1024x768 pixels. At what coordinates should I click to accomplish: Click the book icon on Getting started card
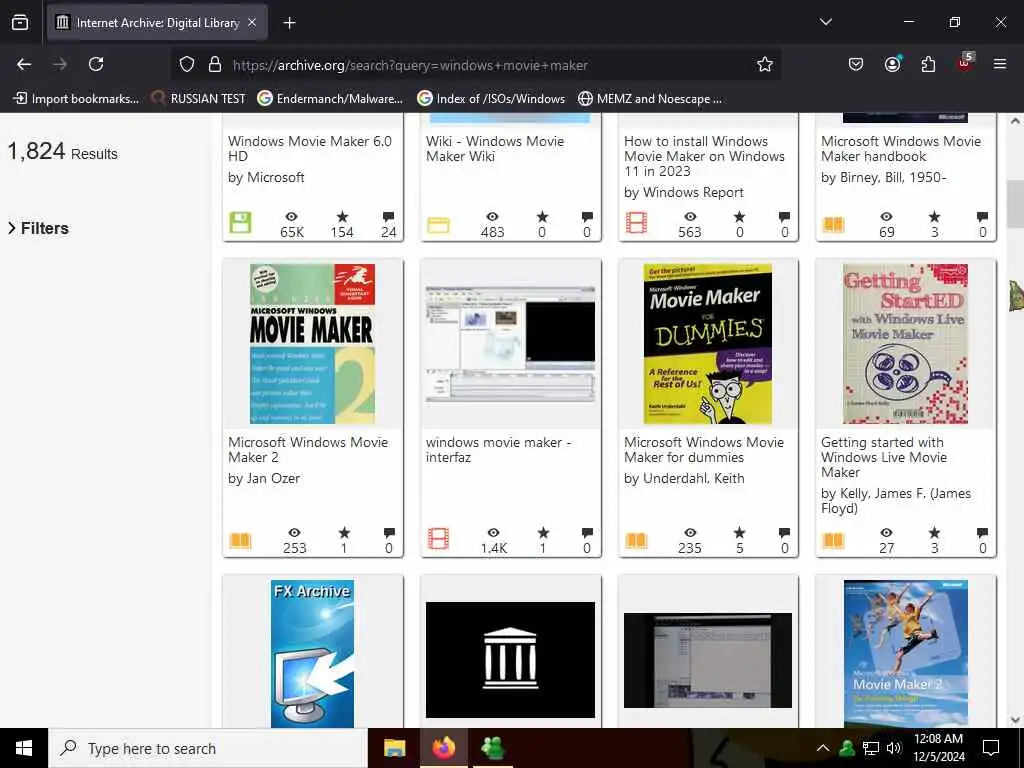pyautogui.click(x=833, y=541)
